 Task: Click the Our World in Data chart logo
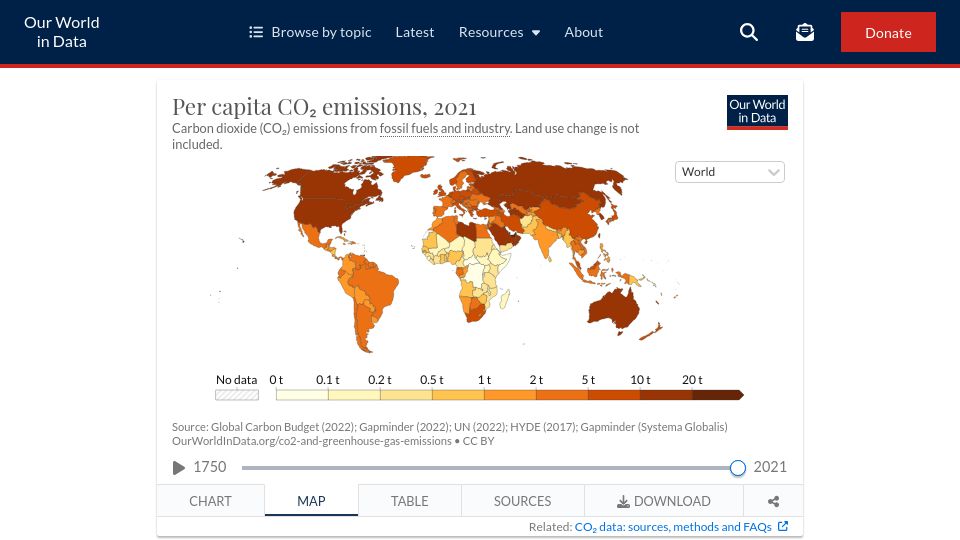point(757,112)
